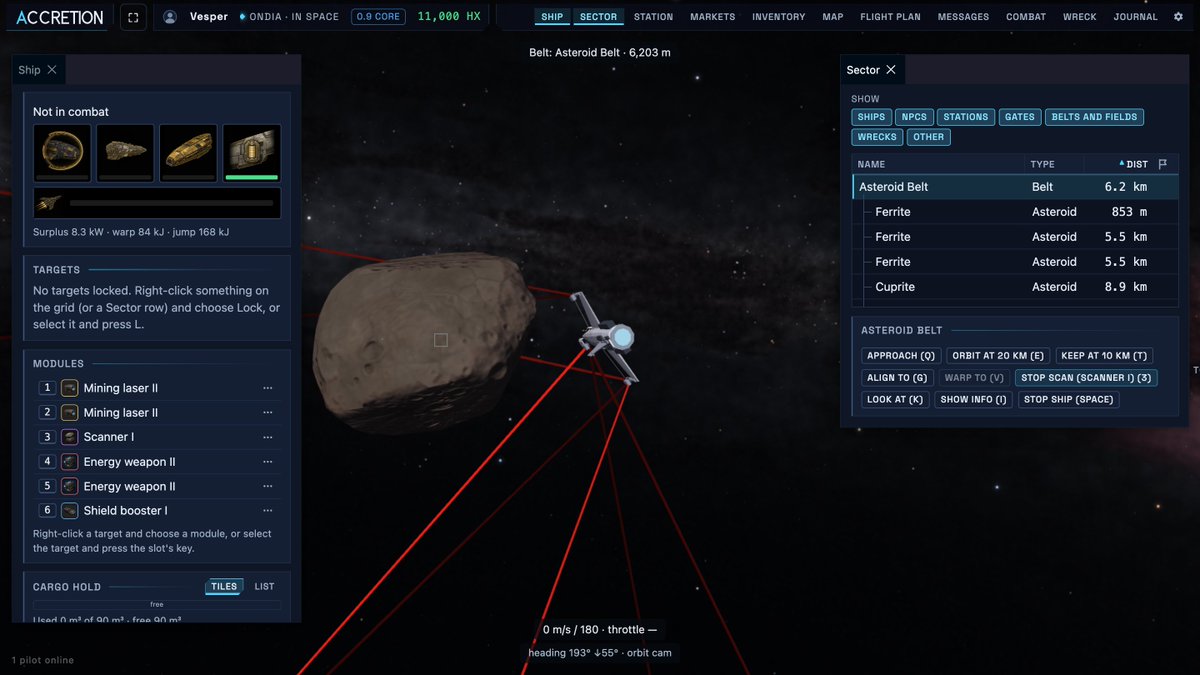Open options menu for slot 4 Energy weapon
The height and width of the screenshot is (675, 1200).
268,462
